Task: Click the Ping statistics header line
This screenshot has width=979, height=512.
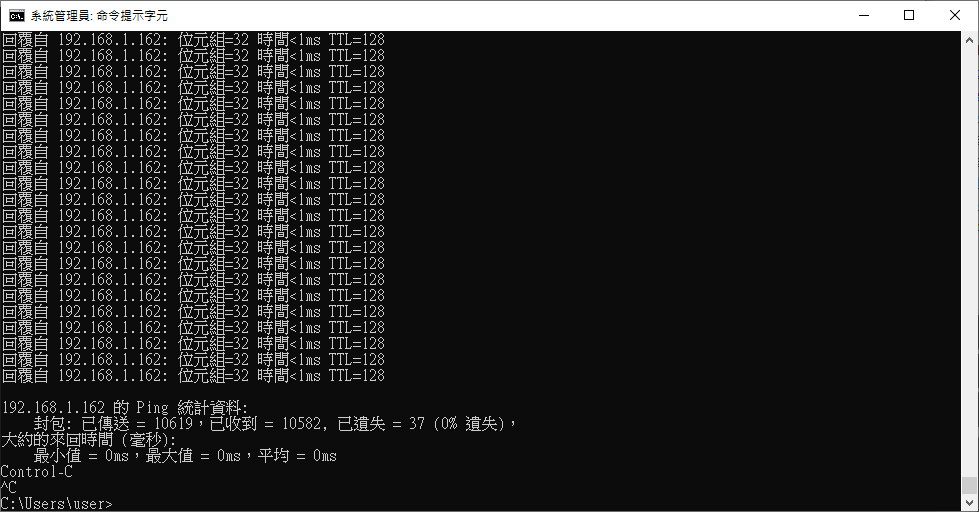Action: (x=124, y=408)
